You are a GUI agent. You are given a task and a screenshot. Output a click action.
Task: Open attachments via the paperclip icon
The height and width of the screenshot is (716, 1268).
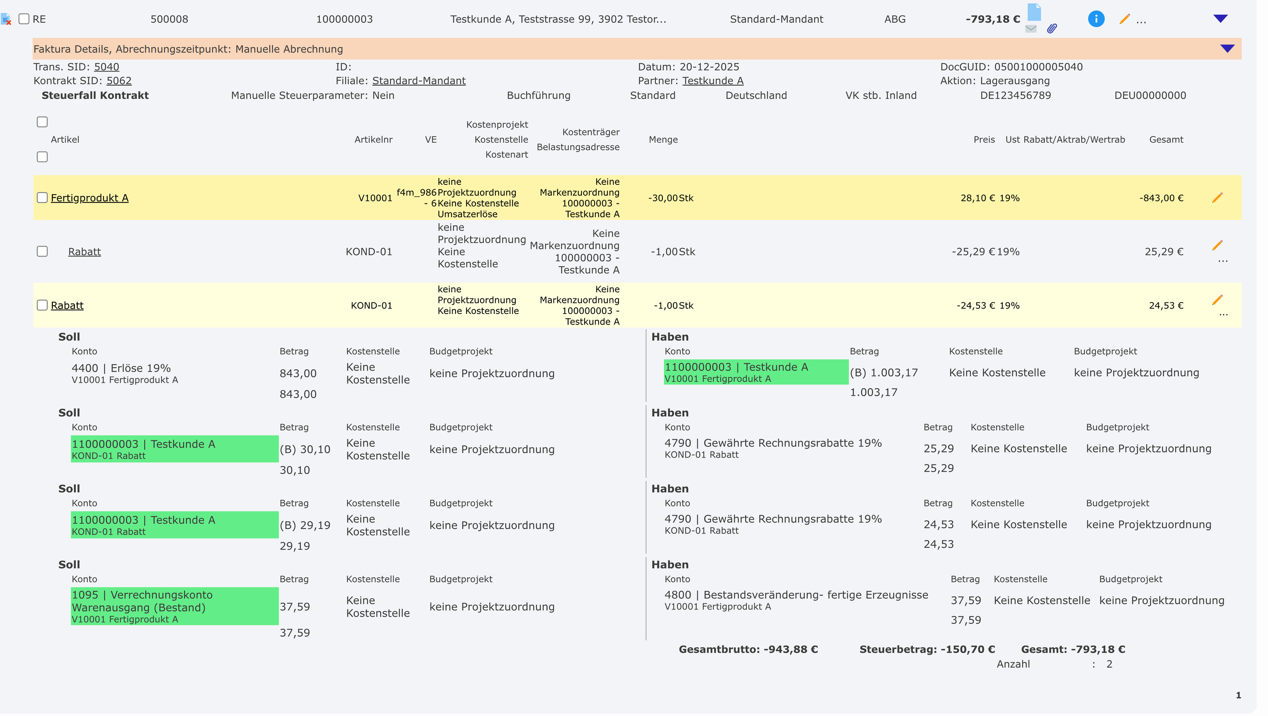point(1052,29)
